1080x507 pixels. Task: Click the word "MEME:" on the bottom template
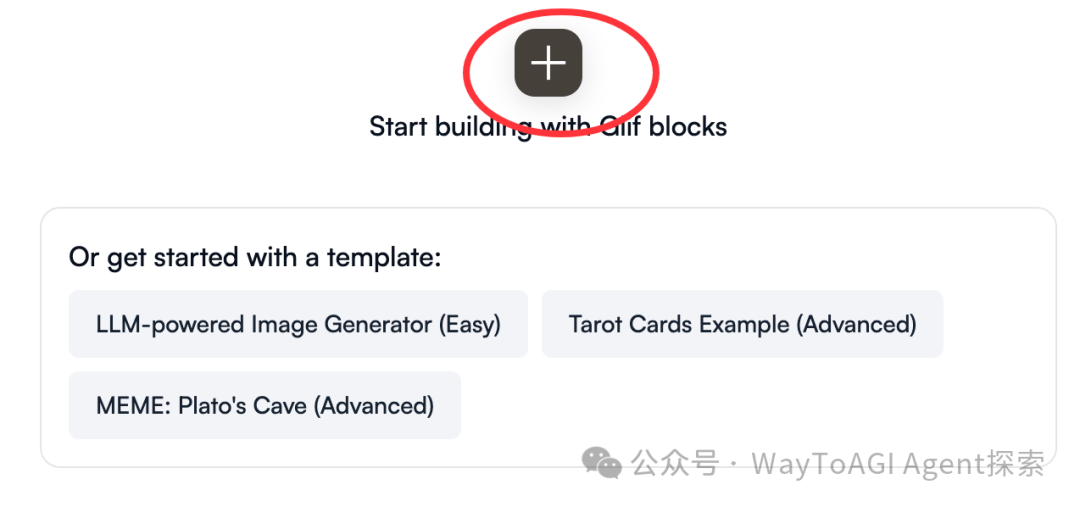tap(134, 405)
